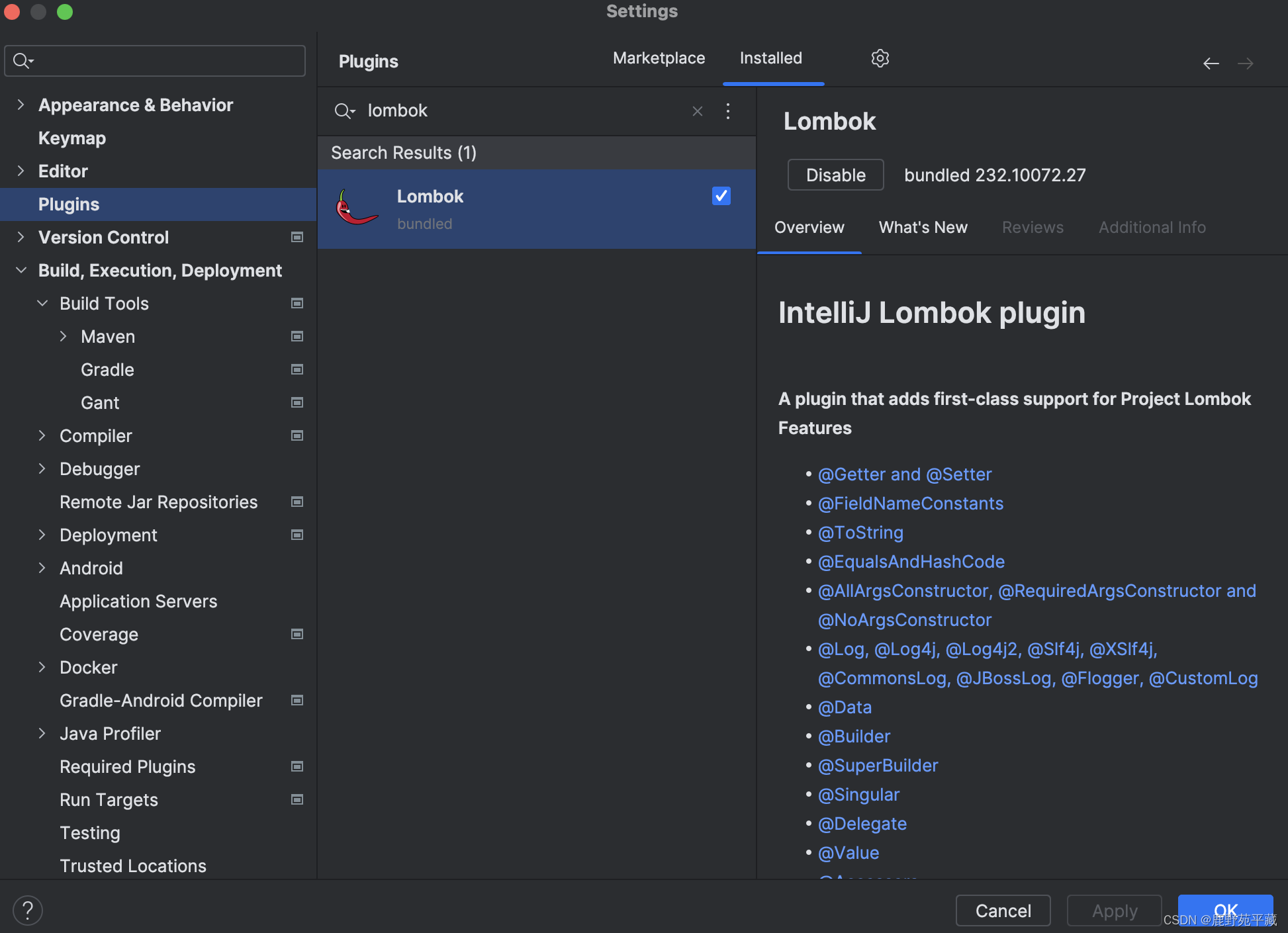The width and height of the screenshot is (1288, 933).
Task: Clear the lombok plugin search text
Action: (x=697, y=111)
